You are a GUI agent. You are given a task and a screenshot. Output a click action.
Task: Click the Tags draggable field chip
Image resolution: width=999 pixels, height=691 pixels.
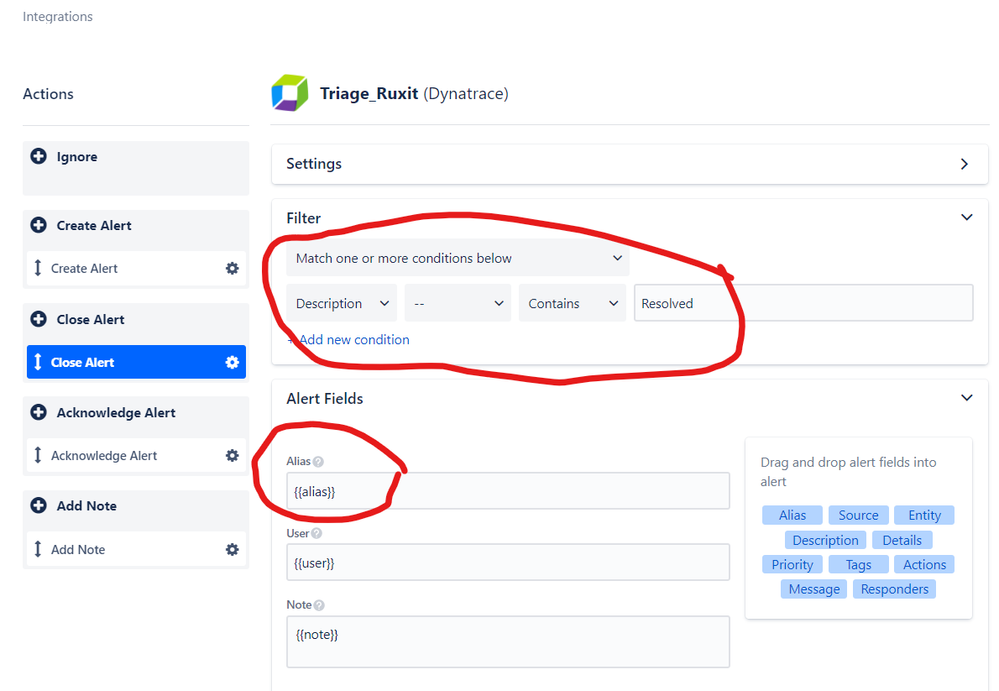pyautogui.click(x=858, y=564)
